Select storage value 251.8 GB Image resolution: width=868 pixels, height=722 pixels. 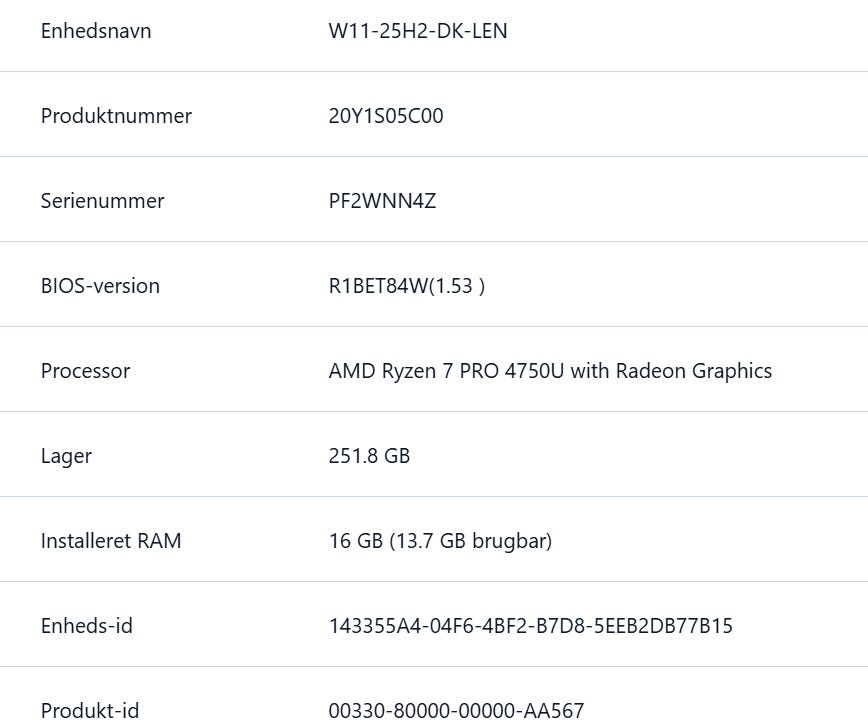(x=369, y=456)
